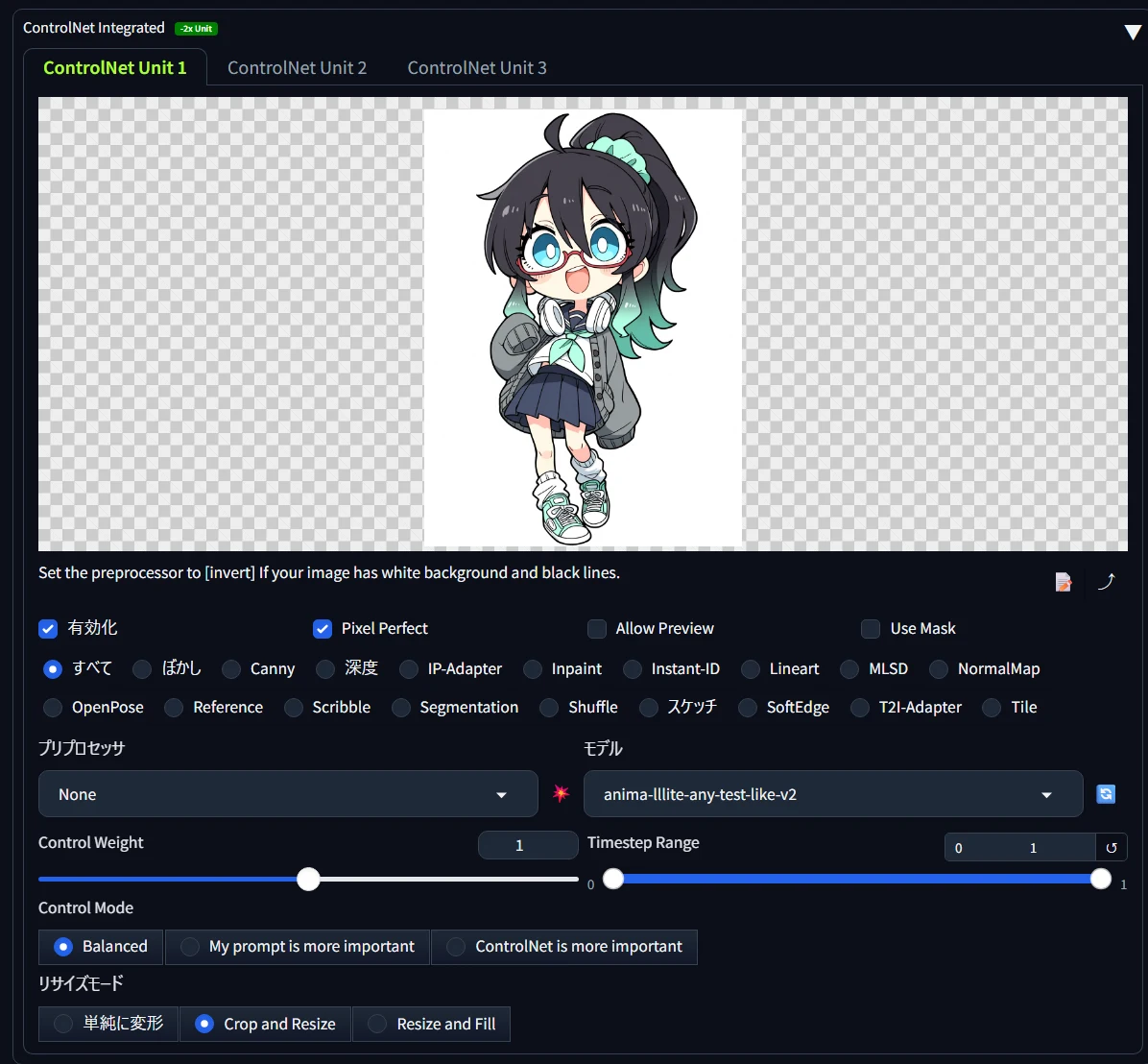Select the Tile control type
The height and width of the screenshot is (1064, 1148).
pyautogui.click(x=992, y=708)
